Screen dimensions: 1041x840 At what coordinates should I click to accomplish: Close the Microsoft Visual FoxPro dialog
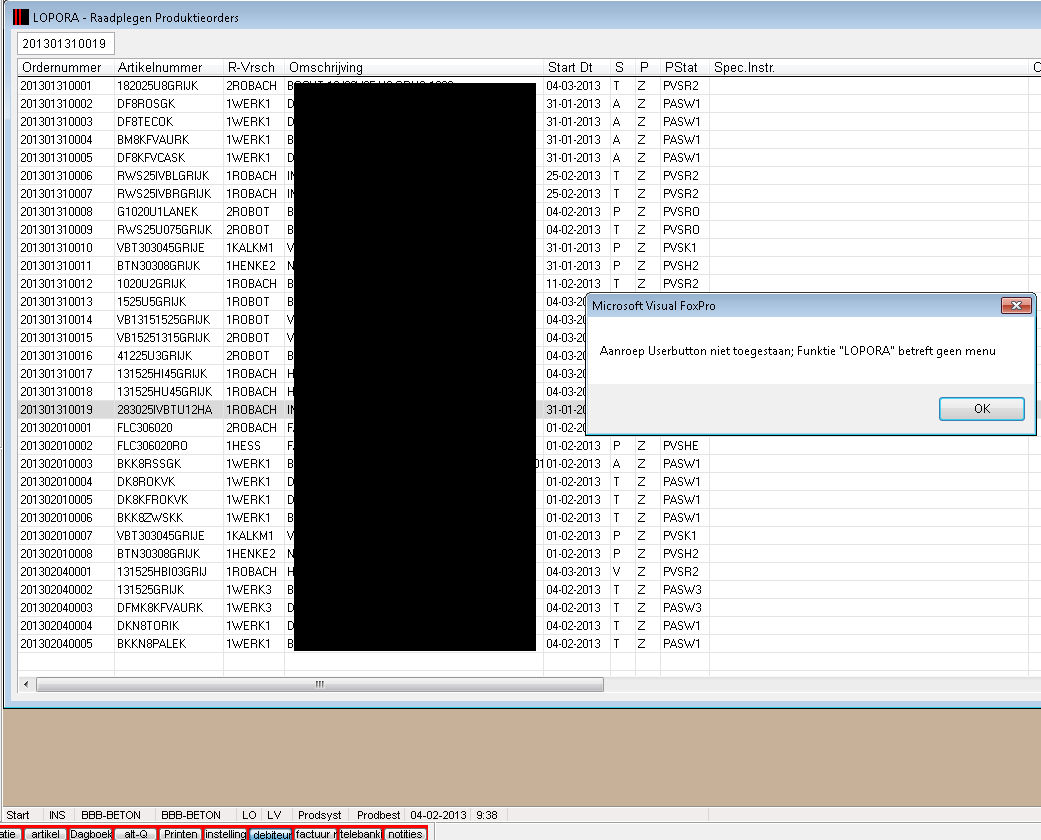[x=1016, y=305]
